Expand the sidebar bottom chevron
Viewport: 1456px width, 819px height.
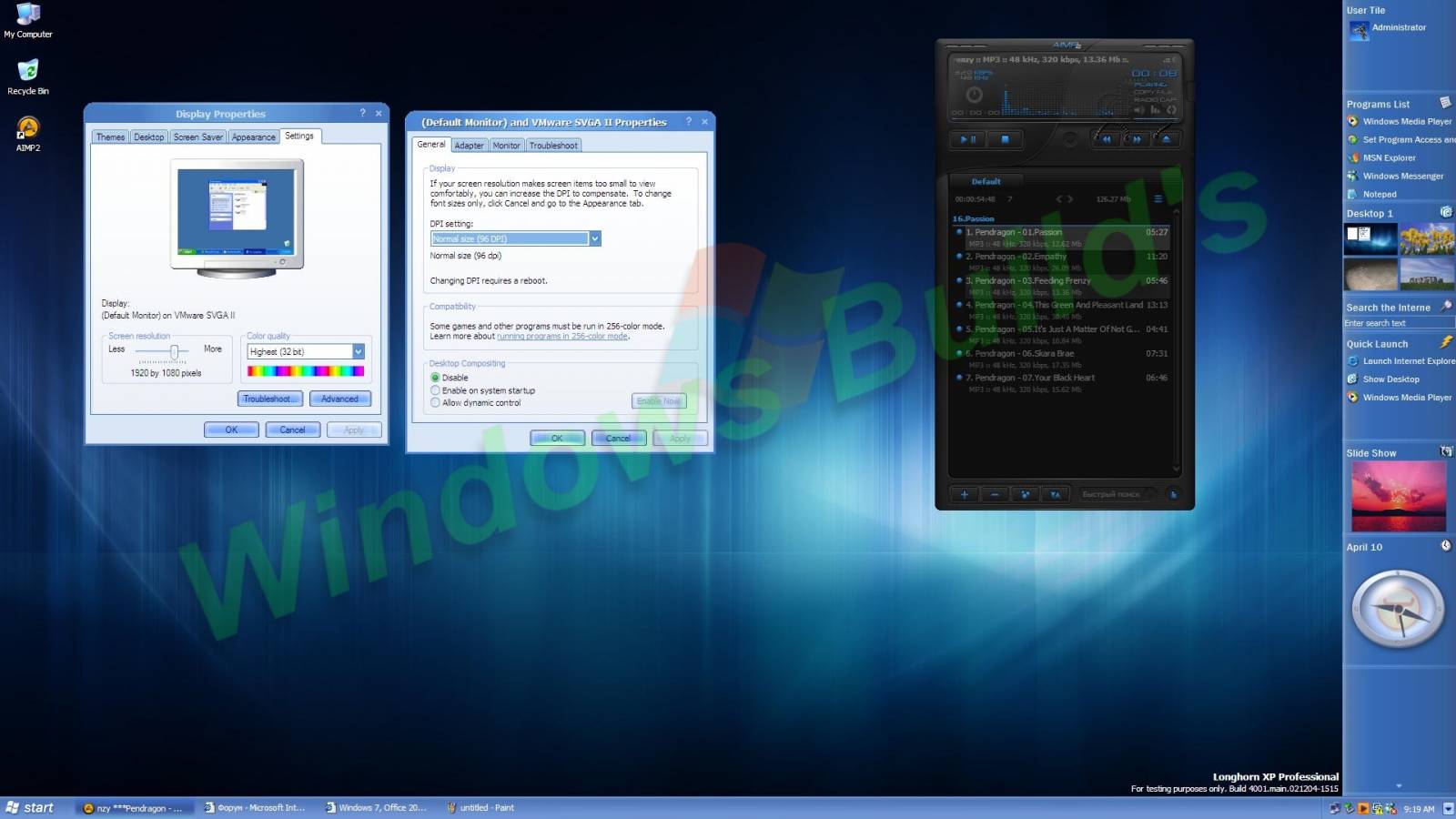pyautogui.click(x=1399, y=786)
